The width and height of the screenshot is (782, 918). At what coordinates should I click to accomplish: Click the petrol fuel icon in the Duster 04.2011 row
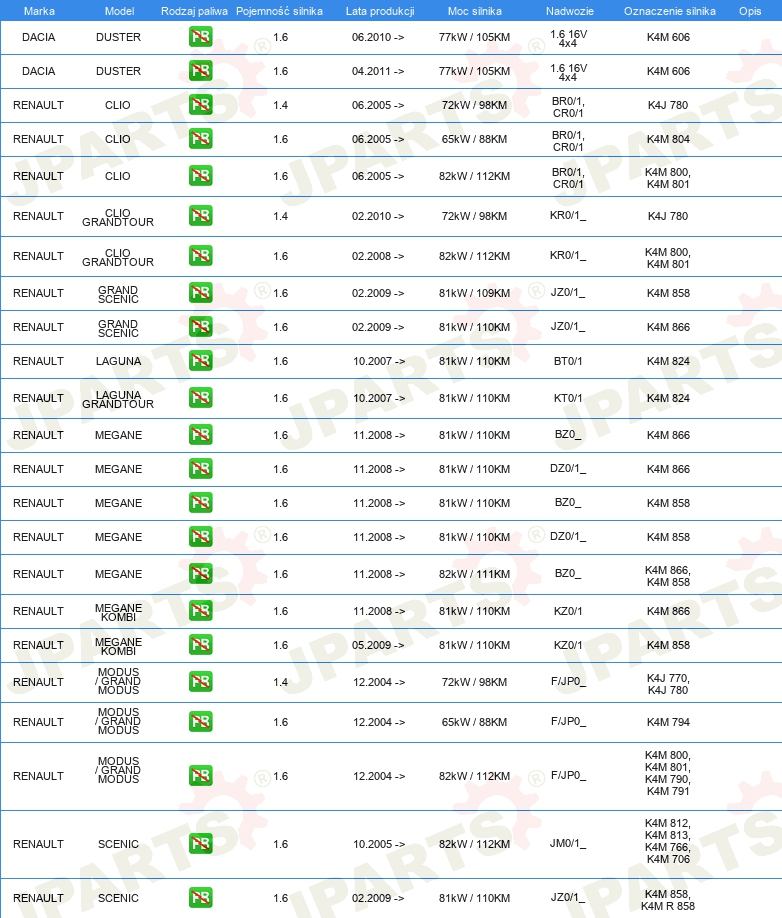[201, 71]
